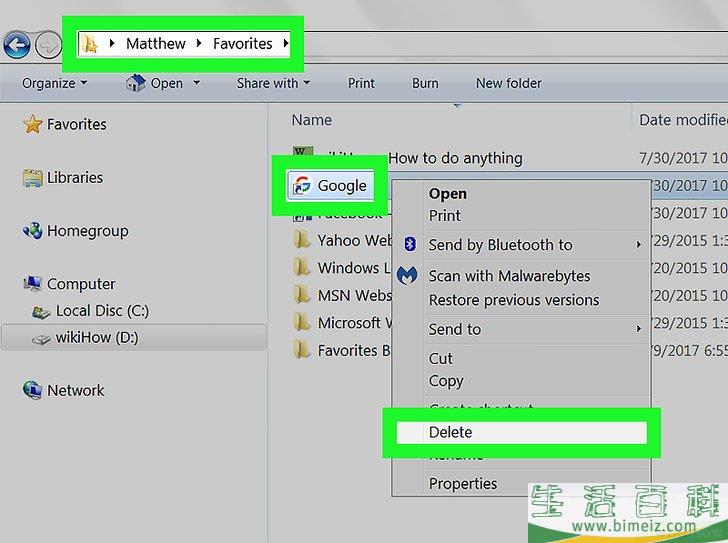Expand the arrow before Matthew in address bar
Screen dimensions: 728x543
[112, 43]
